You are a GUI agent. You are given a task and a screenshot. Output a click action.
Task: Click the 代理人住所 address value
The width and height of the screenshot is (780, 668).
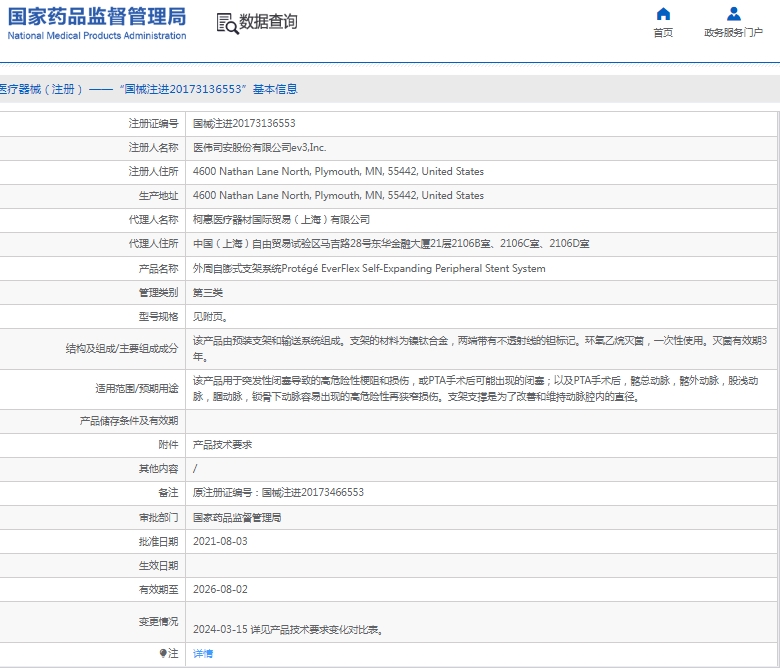[391, 244]
